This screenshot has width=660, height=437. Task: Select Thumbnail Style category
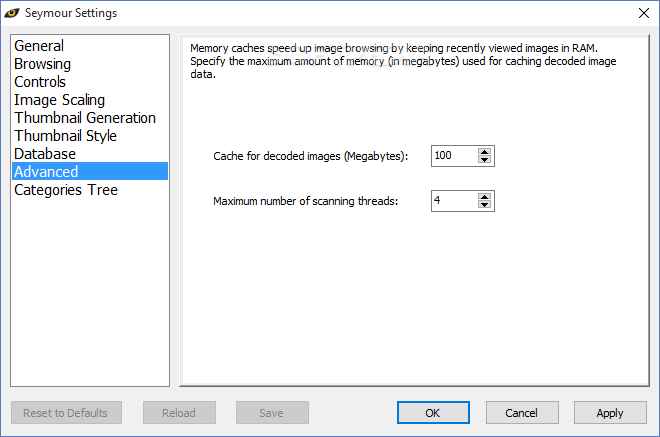90,136
